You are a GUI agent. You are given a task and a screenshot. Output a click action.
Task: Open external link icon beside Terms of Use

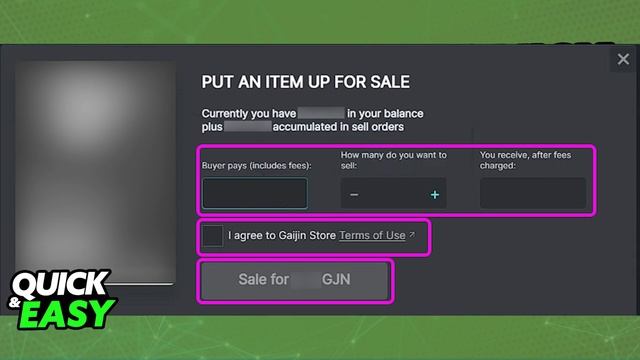pyautogui.click(x=412, y=235)
